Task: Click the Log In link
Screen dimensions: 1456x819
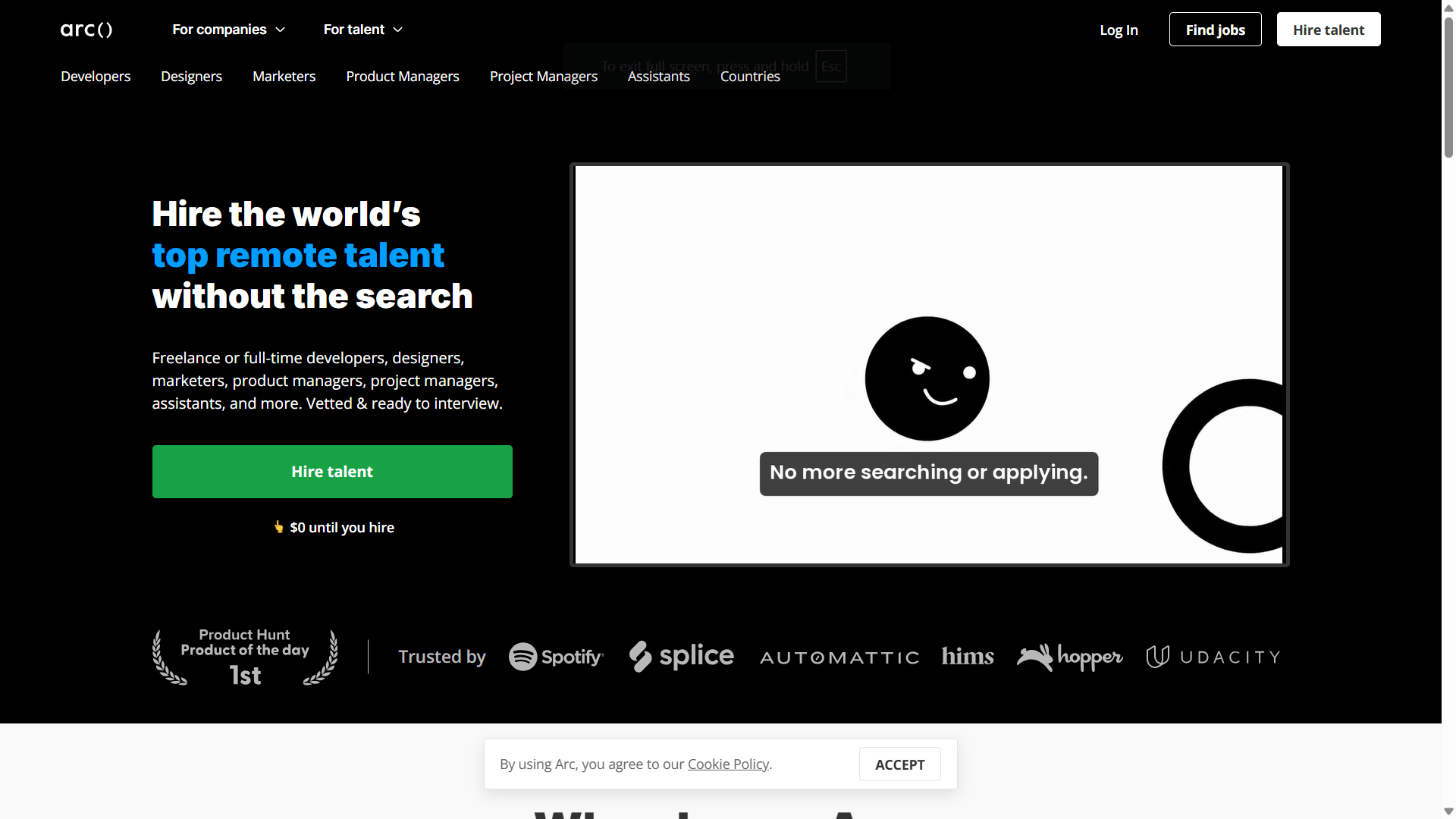Action: 1119,30
